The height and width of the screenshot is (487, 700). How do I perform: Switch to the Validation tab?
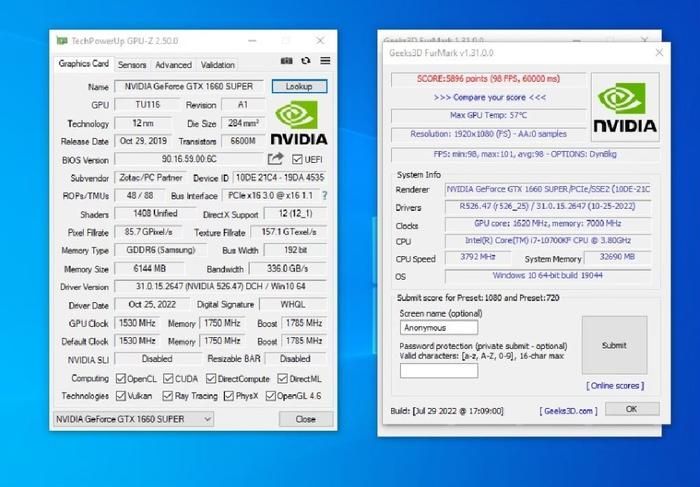(x=218, y=64)
